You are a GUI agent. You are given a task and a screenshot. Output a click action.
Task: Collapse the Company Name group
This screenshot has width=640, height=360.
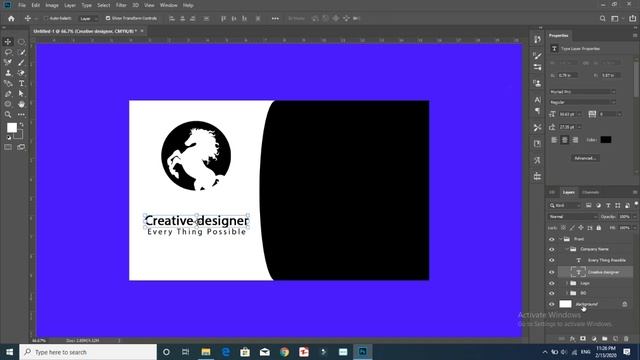coord(567,249)
